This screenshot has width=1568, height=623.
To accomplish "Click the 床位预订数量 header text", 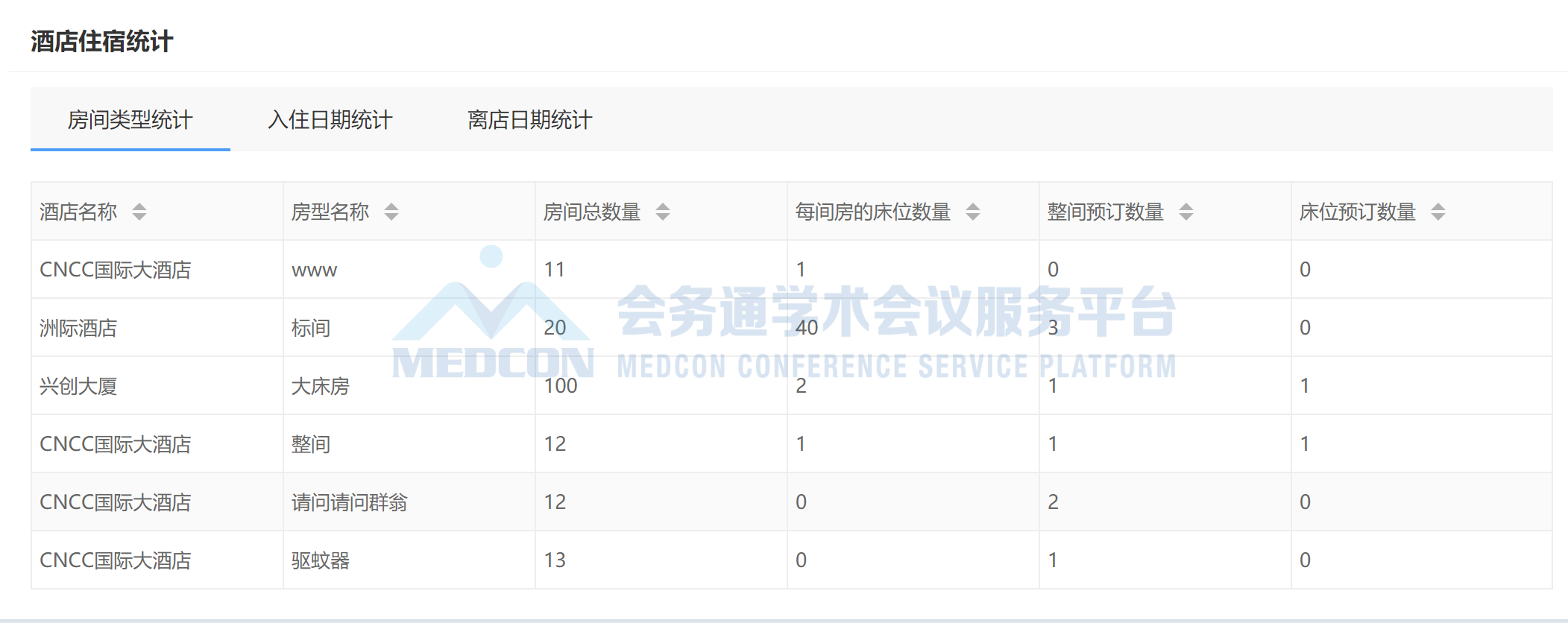I will 1358,212.
